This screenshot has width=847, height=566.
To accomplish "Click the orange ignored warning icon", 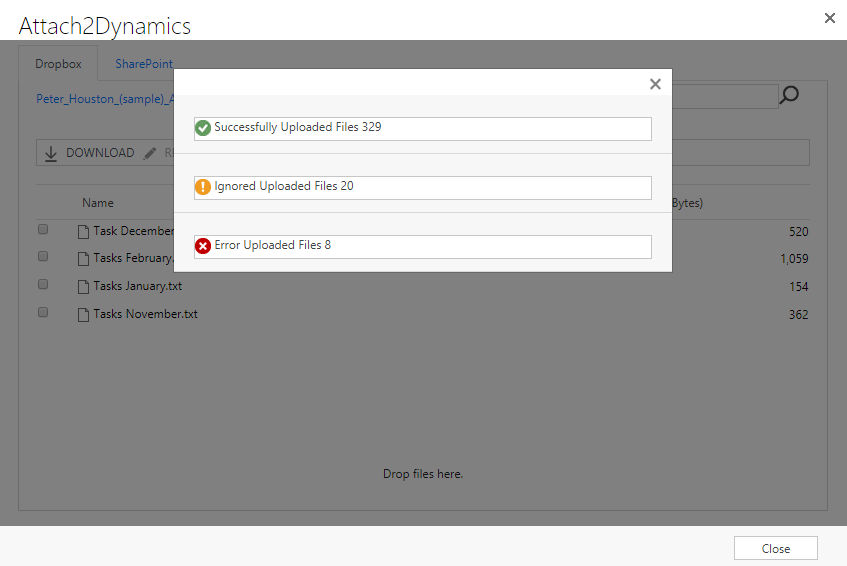I will [203, 187].
